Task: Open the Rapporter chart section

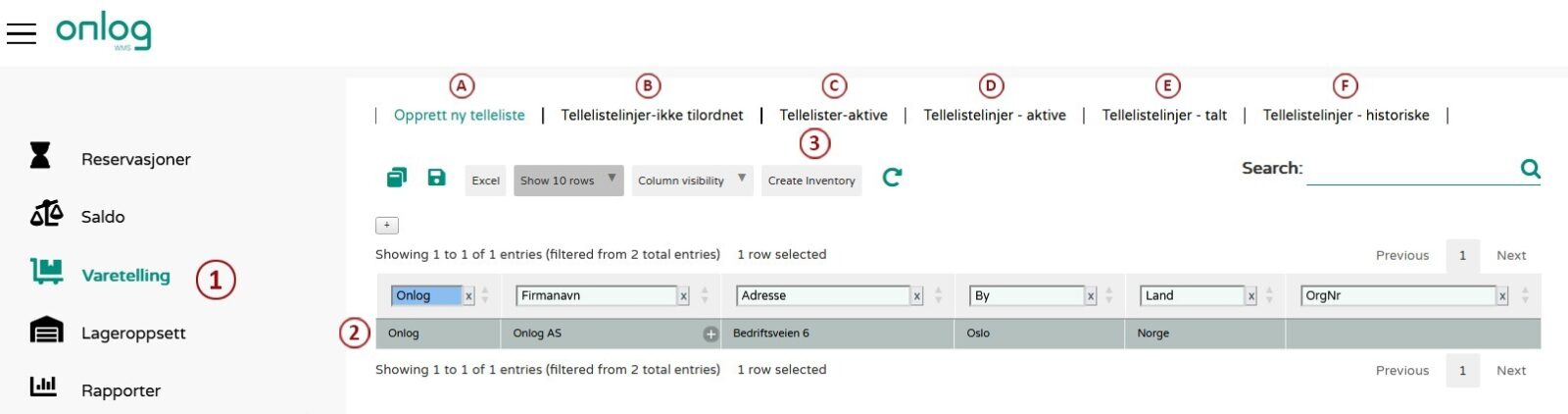Action: pyautogui.click(x=120, y=390)
